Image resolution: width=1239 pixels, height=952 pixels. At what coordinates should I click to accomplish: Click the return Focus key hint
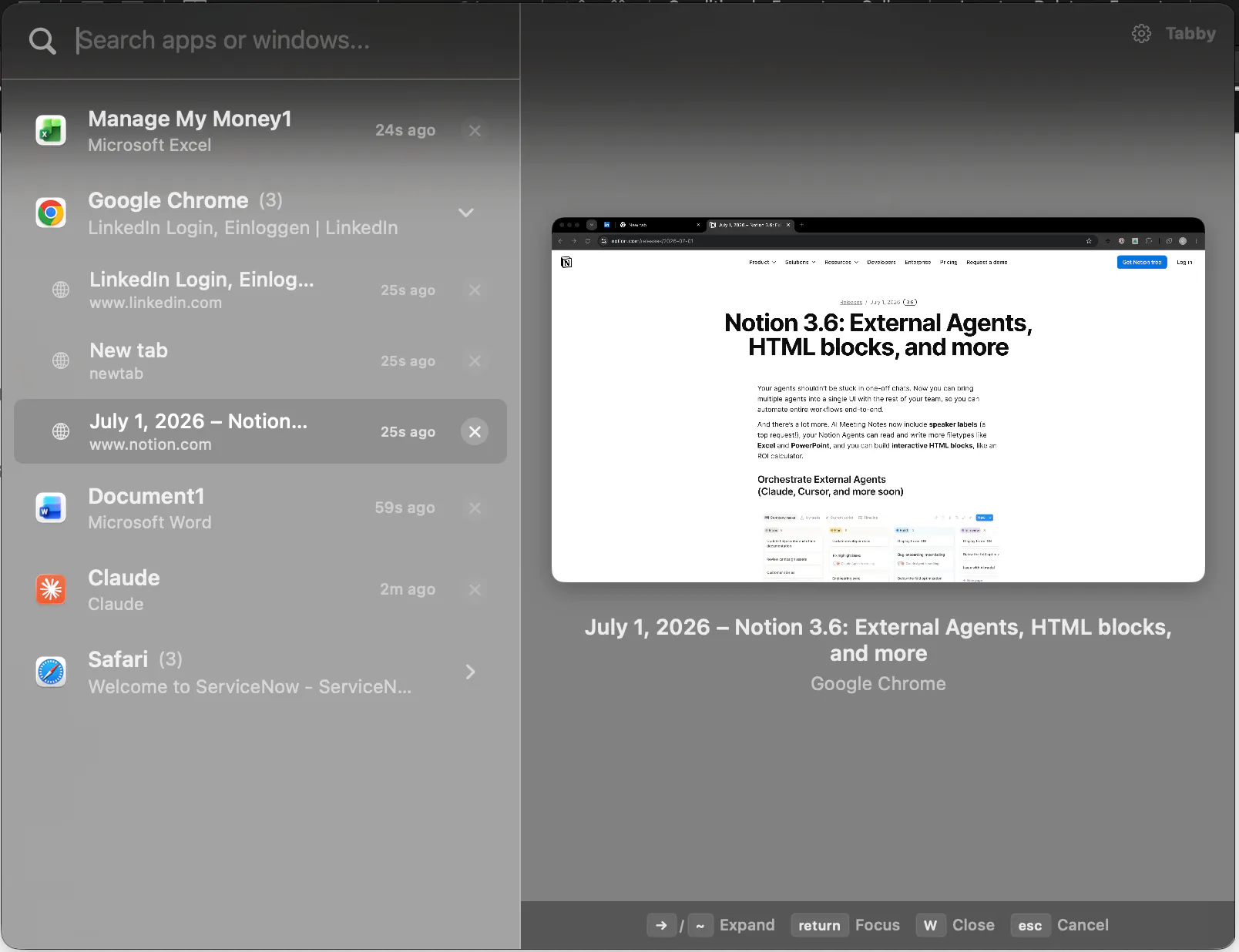819,925
